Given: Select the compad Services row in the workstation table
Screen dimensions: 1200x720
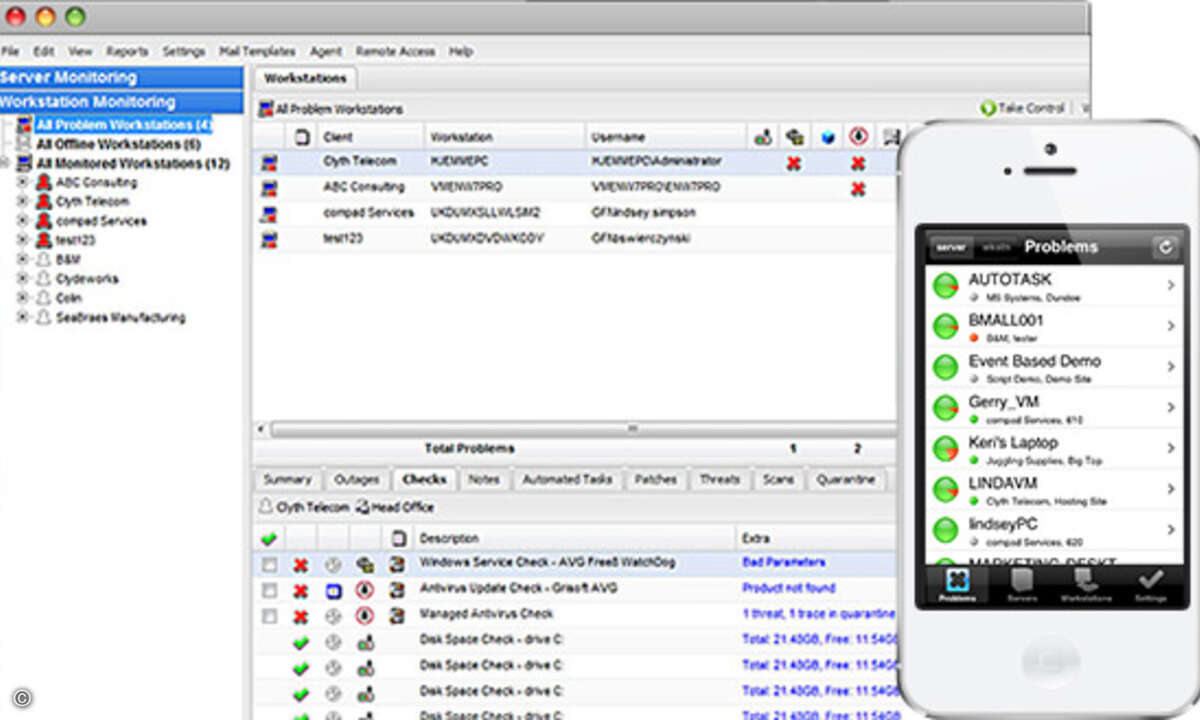Looking at the screenshot, I should coord(573,213).
